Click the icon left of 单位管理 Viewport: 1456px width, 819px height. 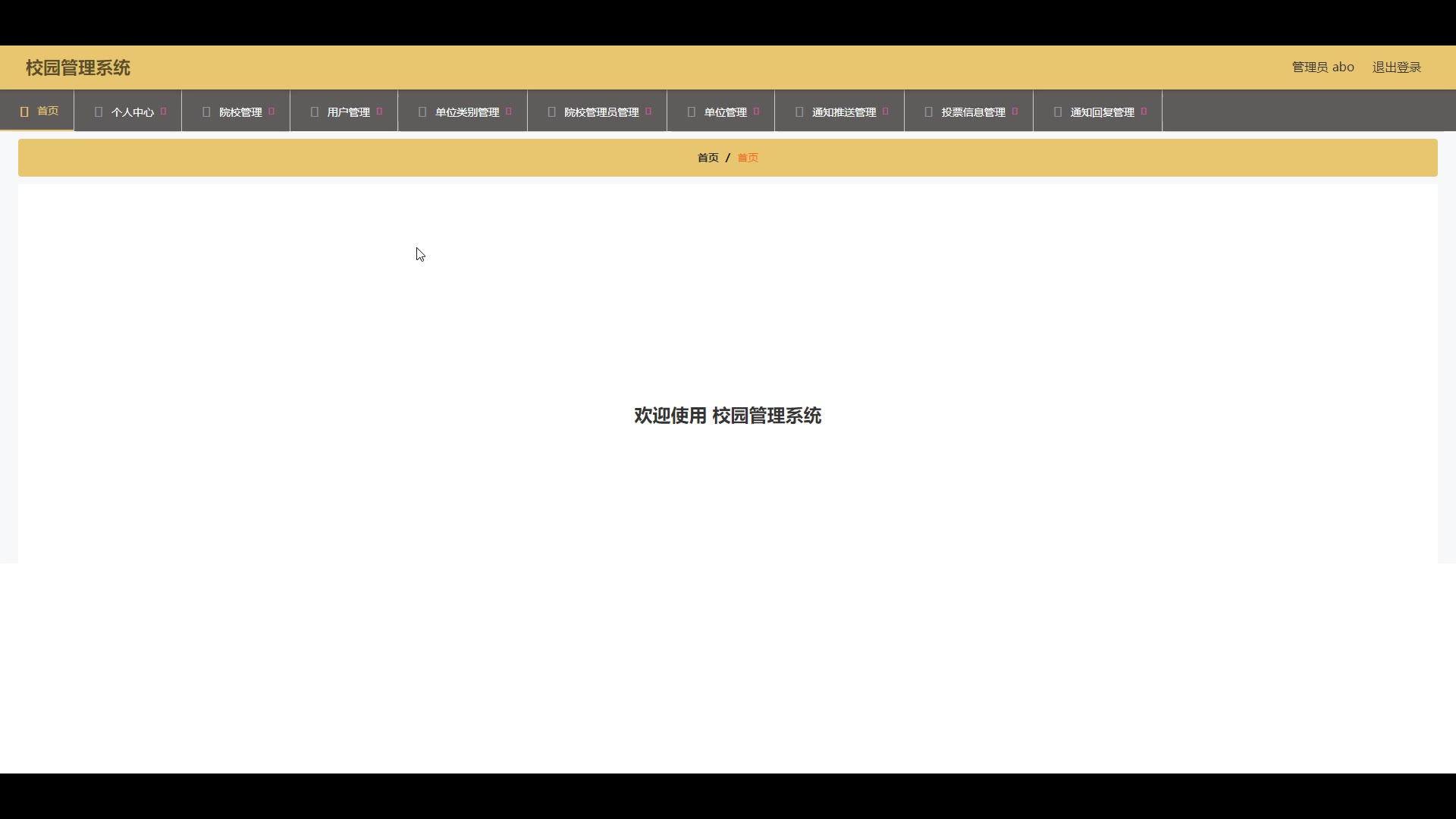(692, 111)
